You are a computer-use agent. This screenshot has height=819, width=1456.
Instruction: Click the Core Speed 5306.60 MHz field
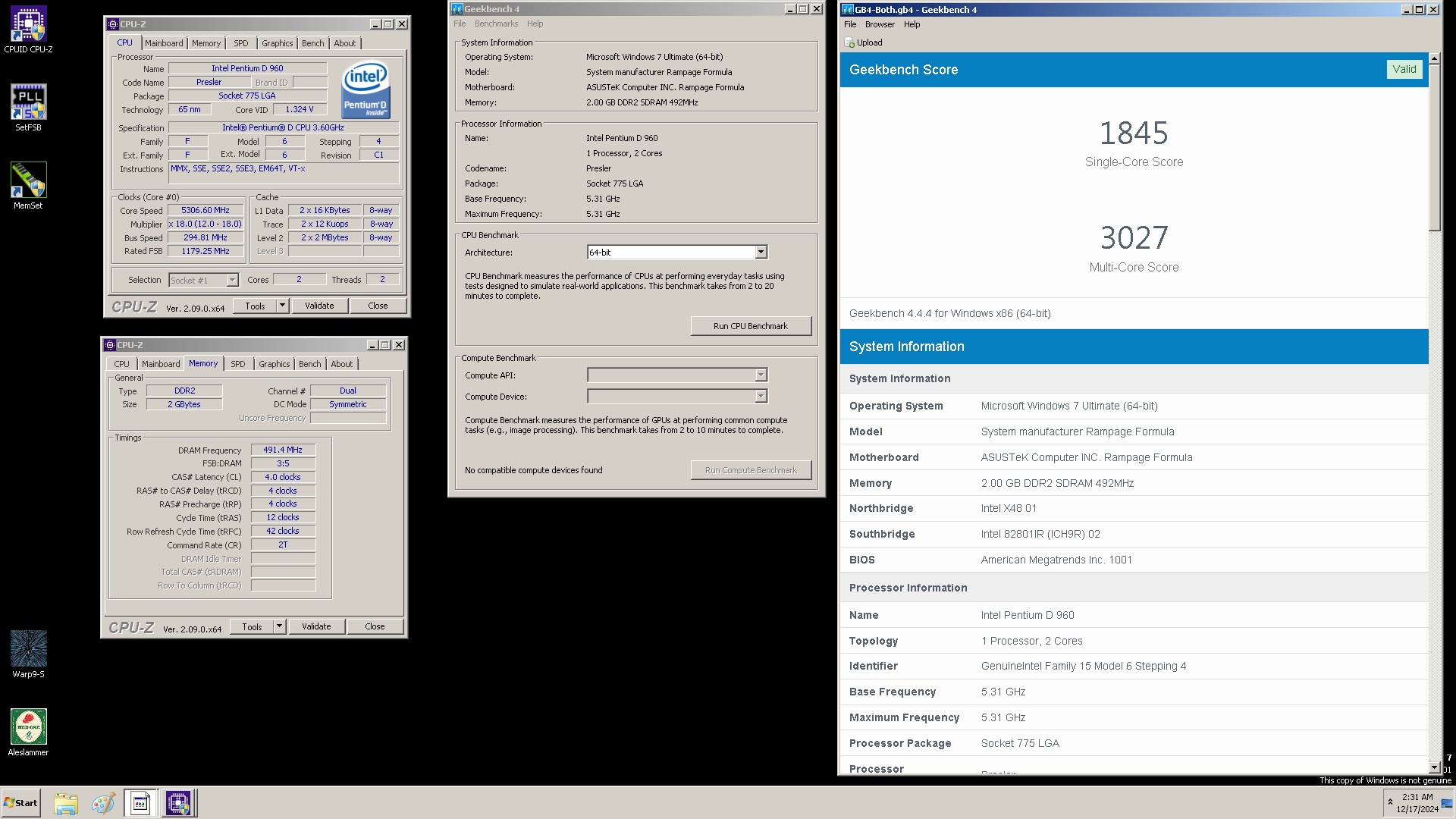(206, 210)
